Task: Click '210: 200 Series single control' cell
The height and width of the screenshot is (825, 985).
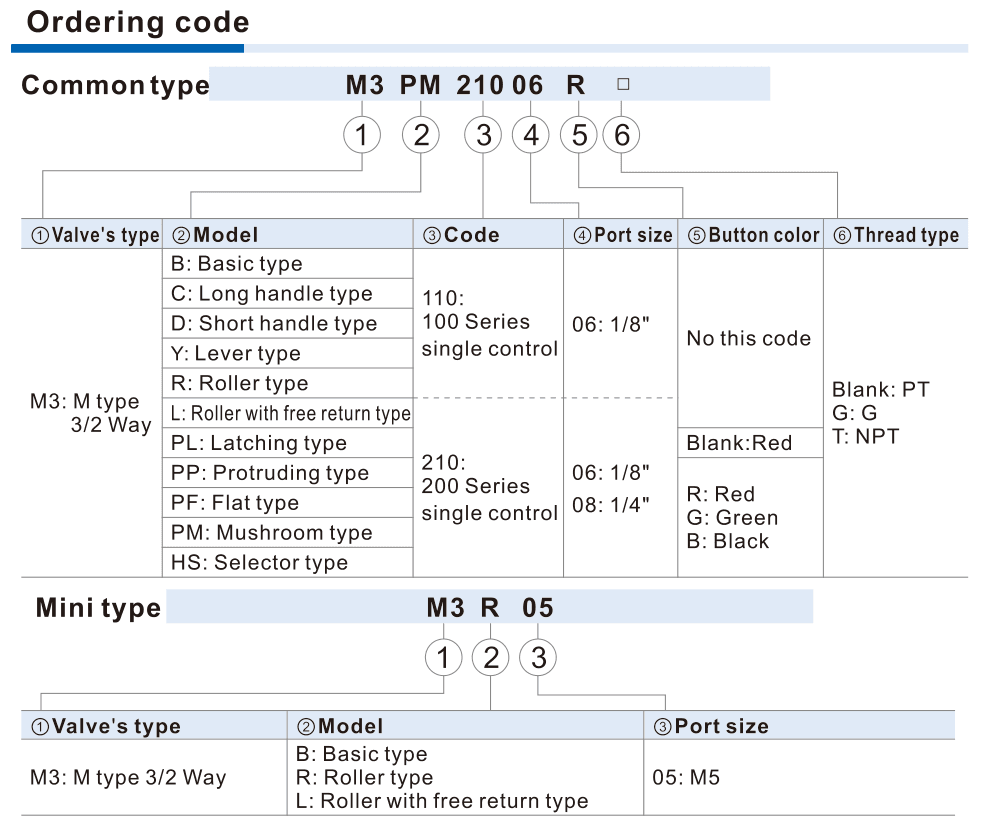Action: coord(489,488)
